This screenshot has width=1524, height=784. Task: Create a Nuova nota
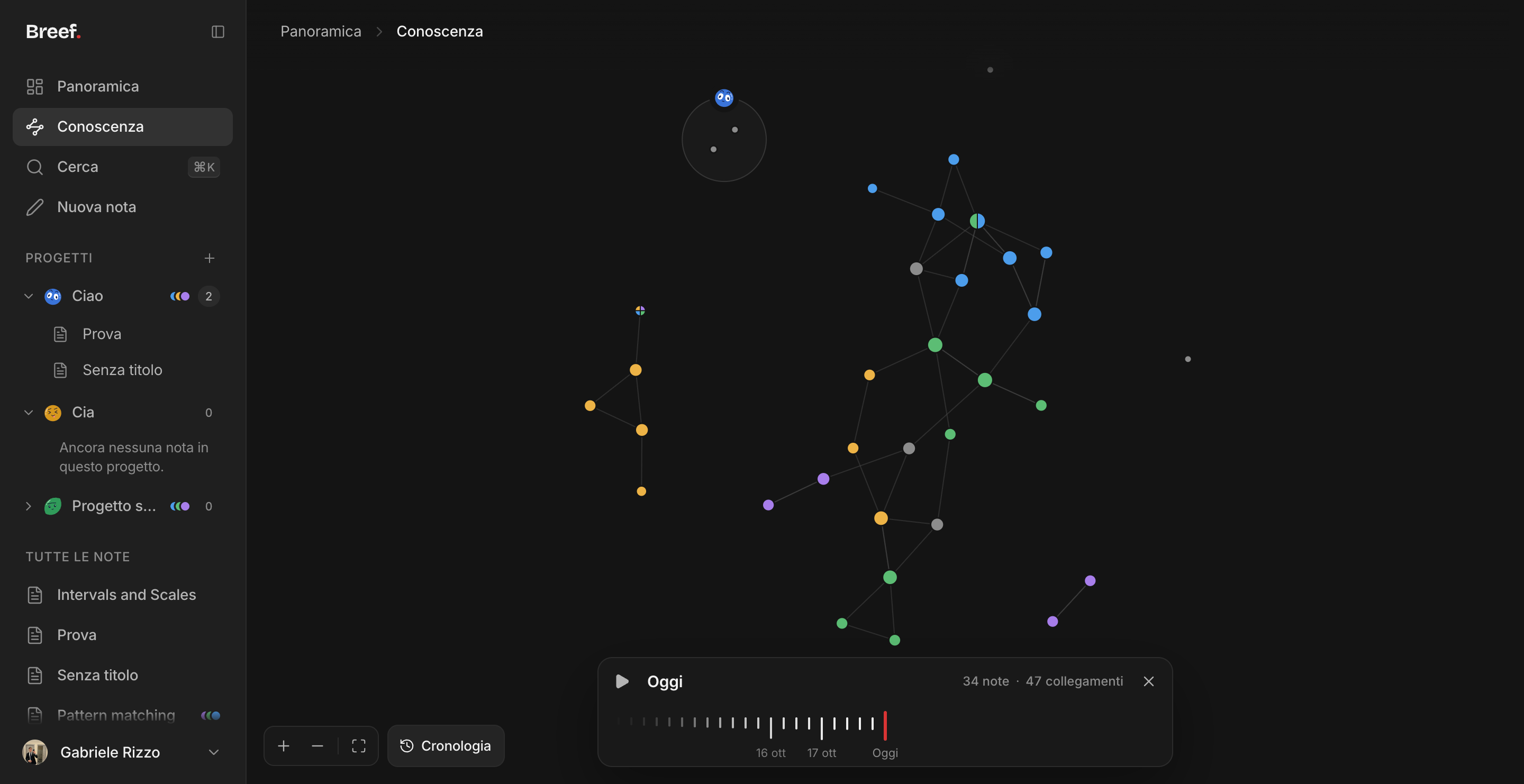122,207
